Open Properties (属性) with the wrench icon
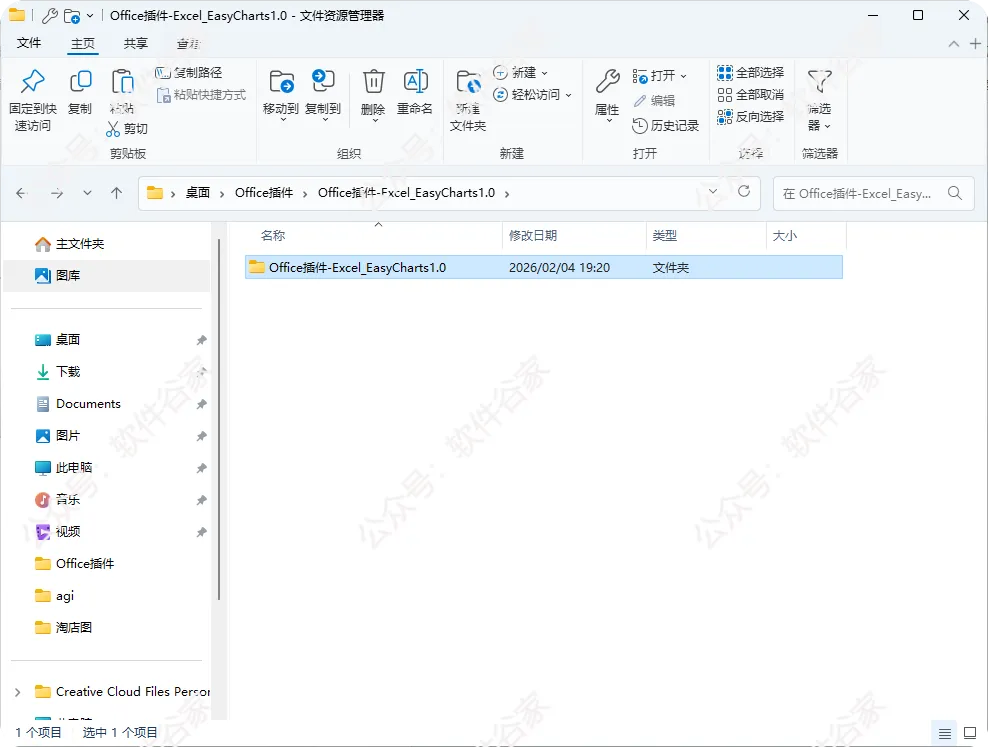This screenshot has width=988, height=747. click(607, 94)
